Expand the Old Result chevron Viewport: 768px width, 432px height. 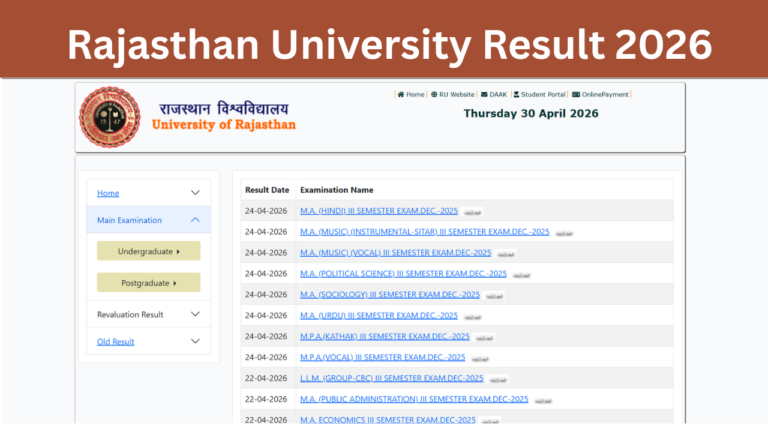[x=195, y=341]
